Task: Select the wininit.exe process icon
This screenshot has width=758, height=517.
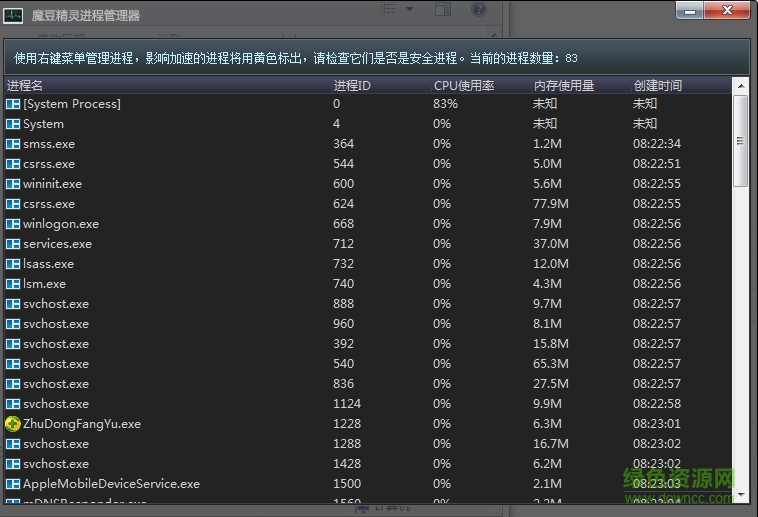Action: pos(13,184)
